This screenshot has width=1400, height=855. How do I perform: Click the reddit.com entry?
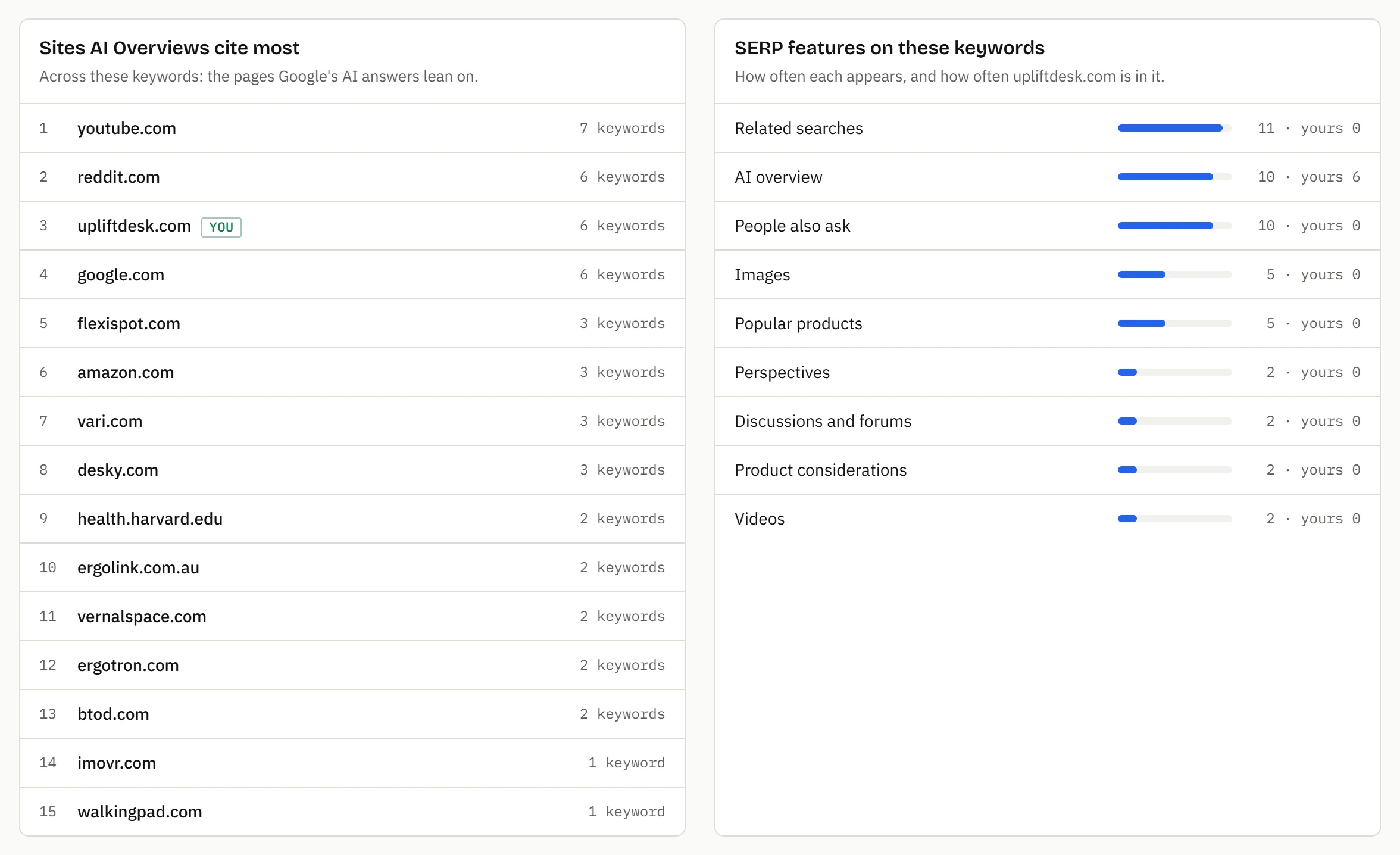(352, 177)
